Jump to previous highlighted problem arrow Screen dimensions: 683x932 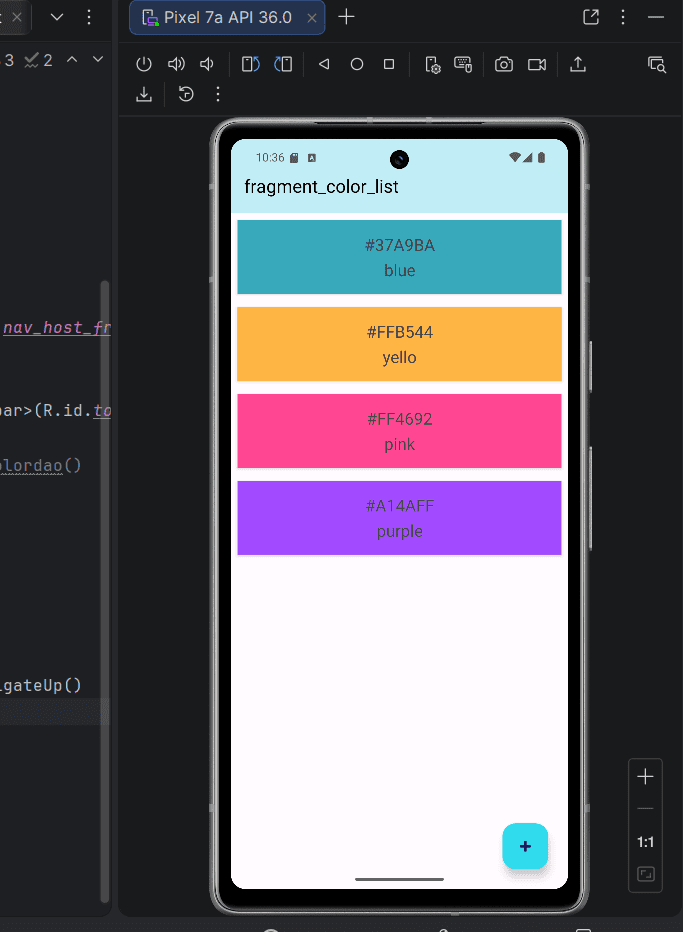pos(72,60)
